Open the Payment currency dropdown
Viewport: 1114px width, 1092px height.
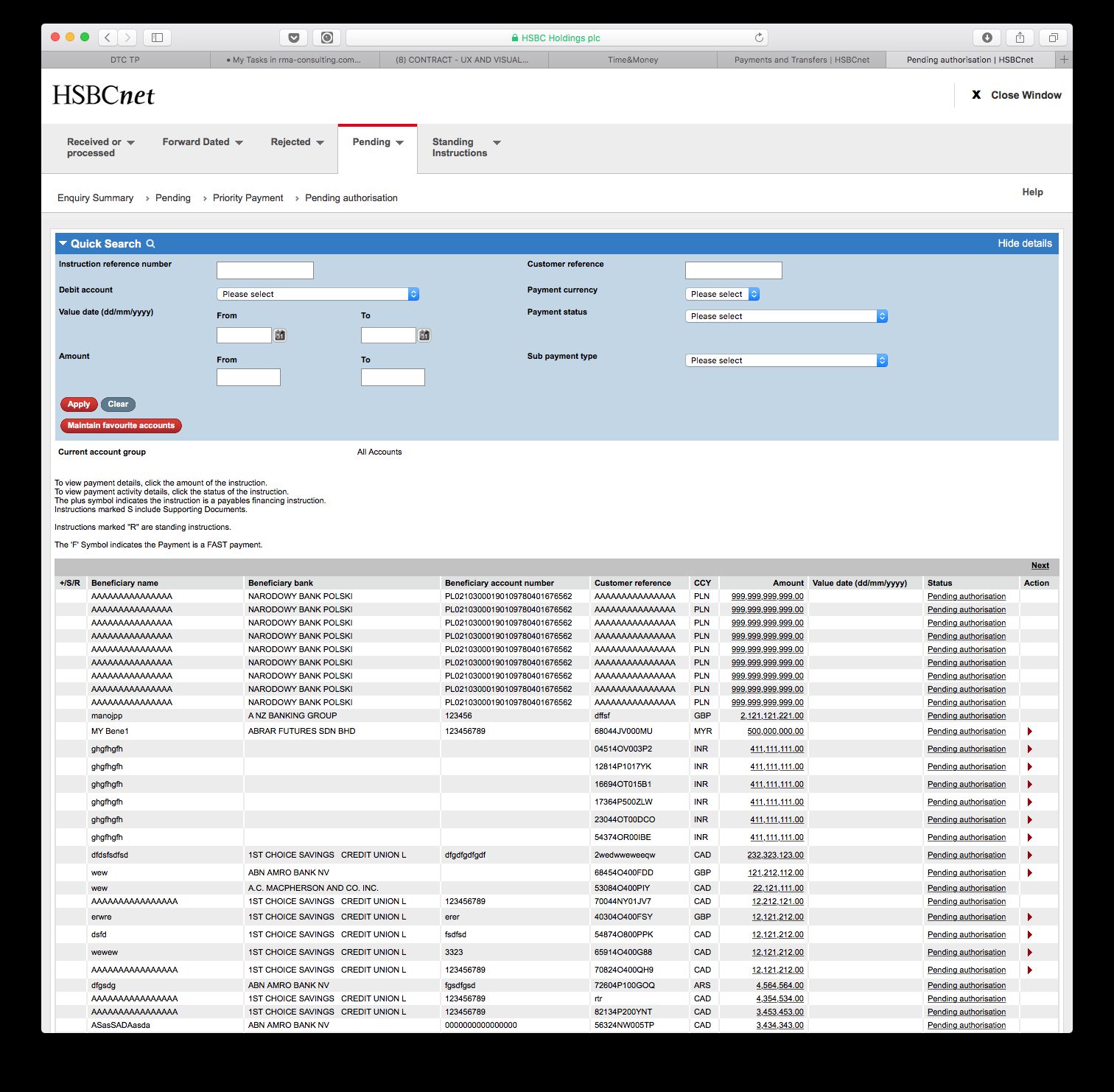(x=722, y=294)
